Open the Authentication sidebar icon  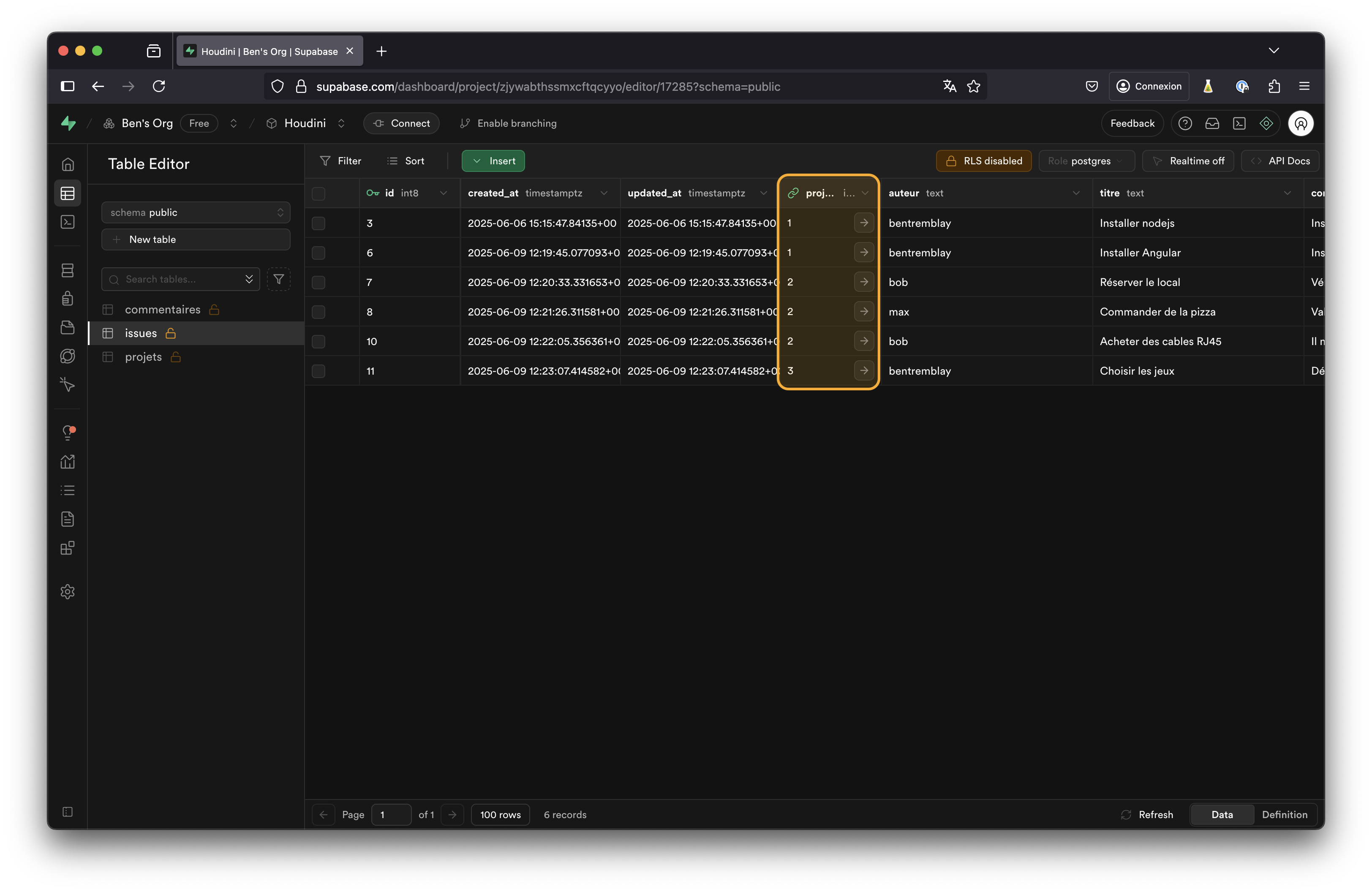point(68,299)
